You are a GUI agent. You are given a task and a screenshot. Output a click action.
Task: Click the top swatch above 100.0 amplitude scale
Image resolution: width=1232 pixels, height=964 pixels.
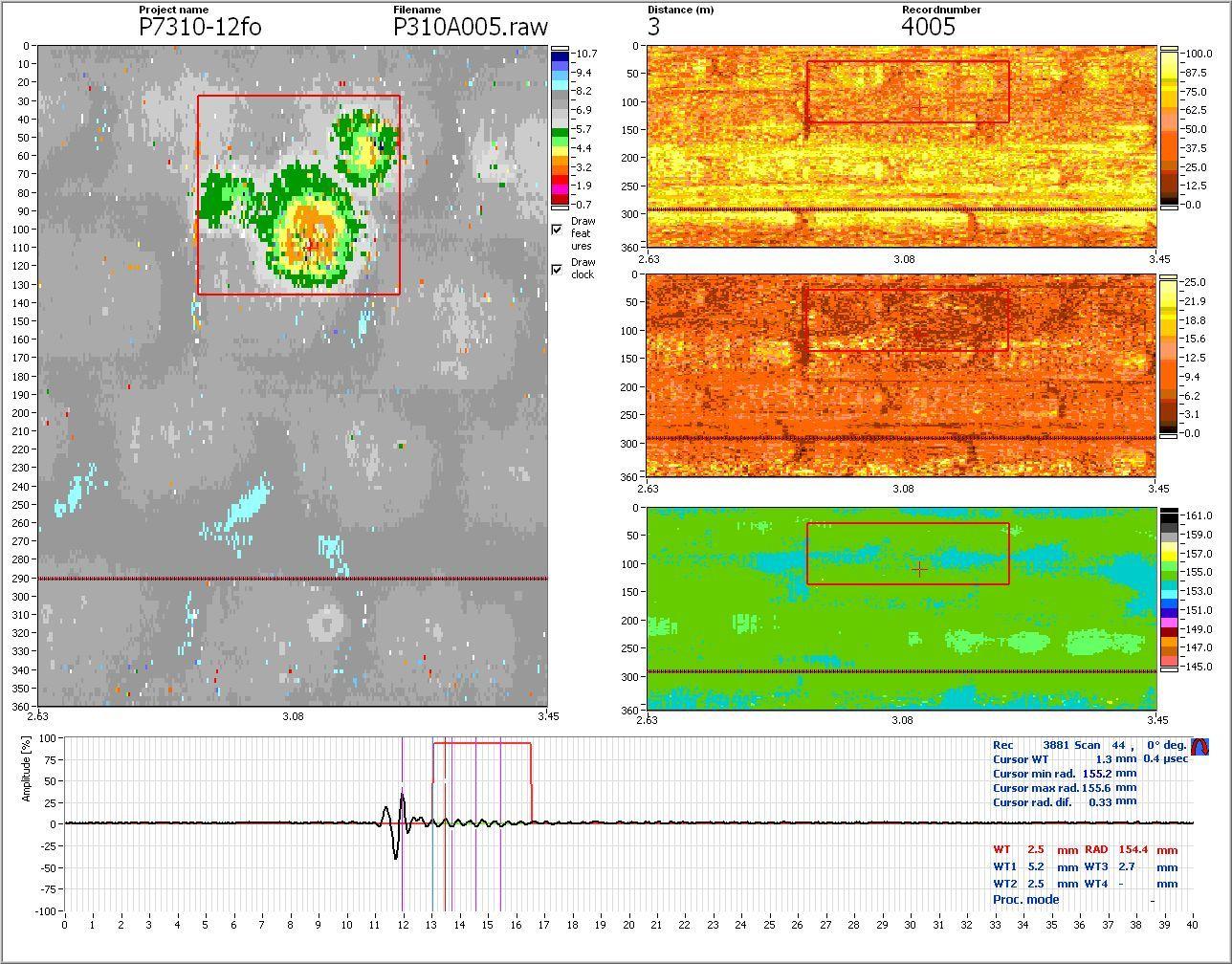pyautogui.click(x=1169, y=48)
